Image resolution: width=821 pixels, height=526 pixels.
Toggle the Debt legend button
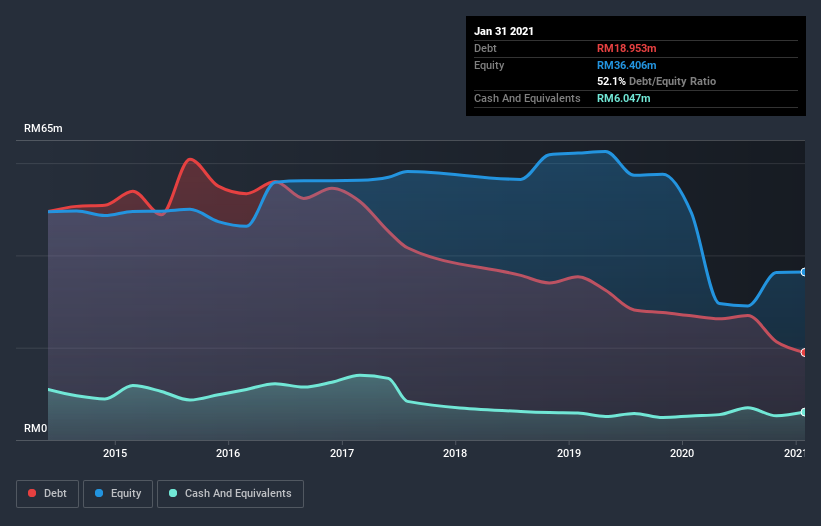click(x=48, y=494)
